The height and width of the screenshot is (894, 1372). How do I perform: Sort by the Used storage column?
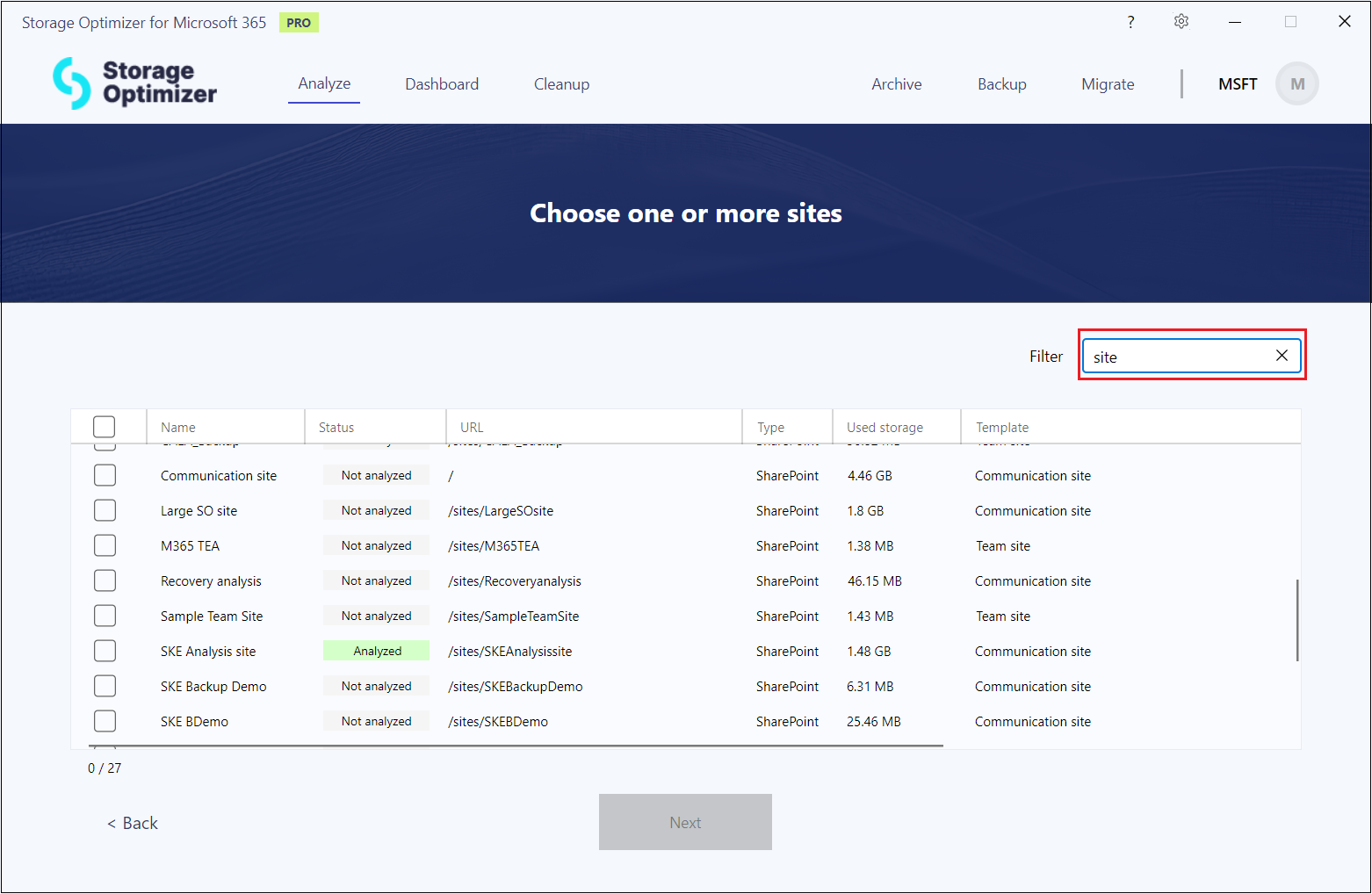[885, 428]
